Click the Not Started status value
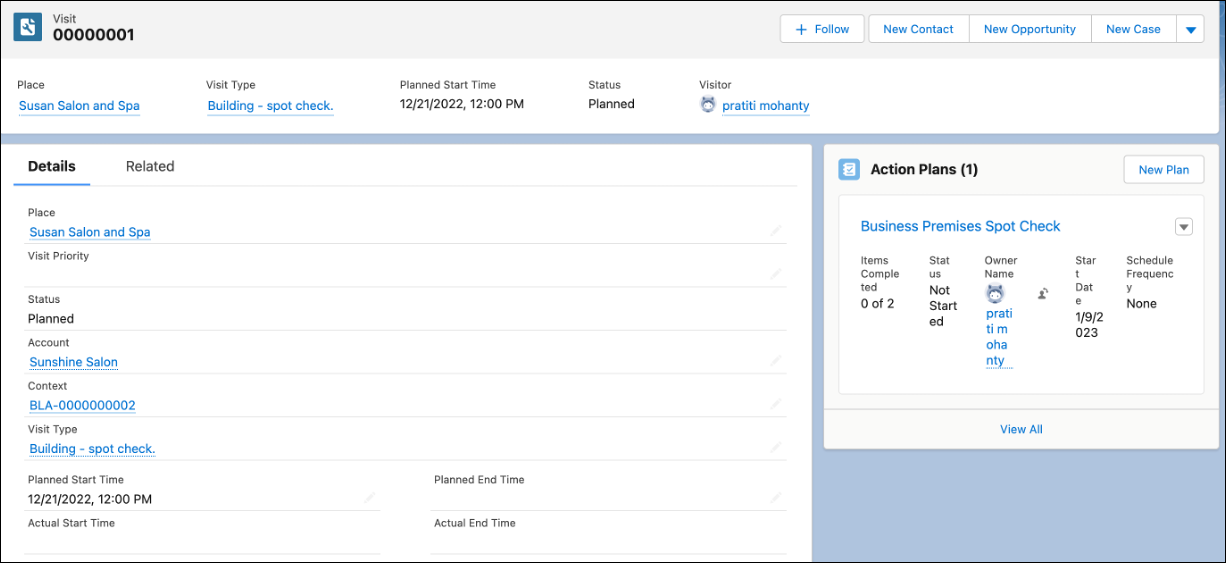The width and height of the screenshot is (1226, 564). pyautogui.click(x=943, y=306)
